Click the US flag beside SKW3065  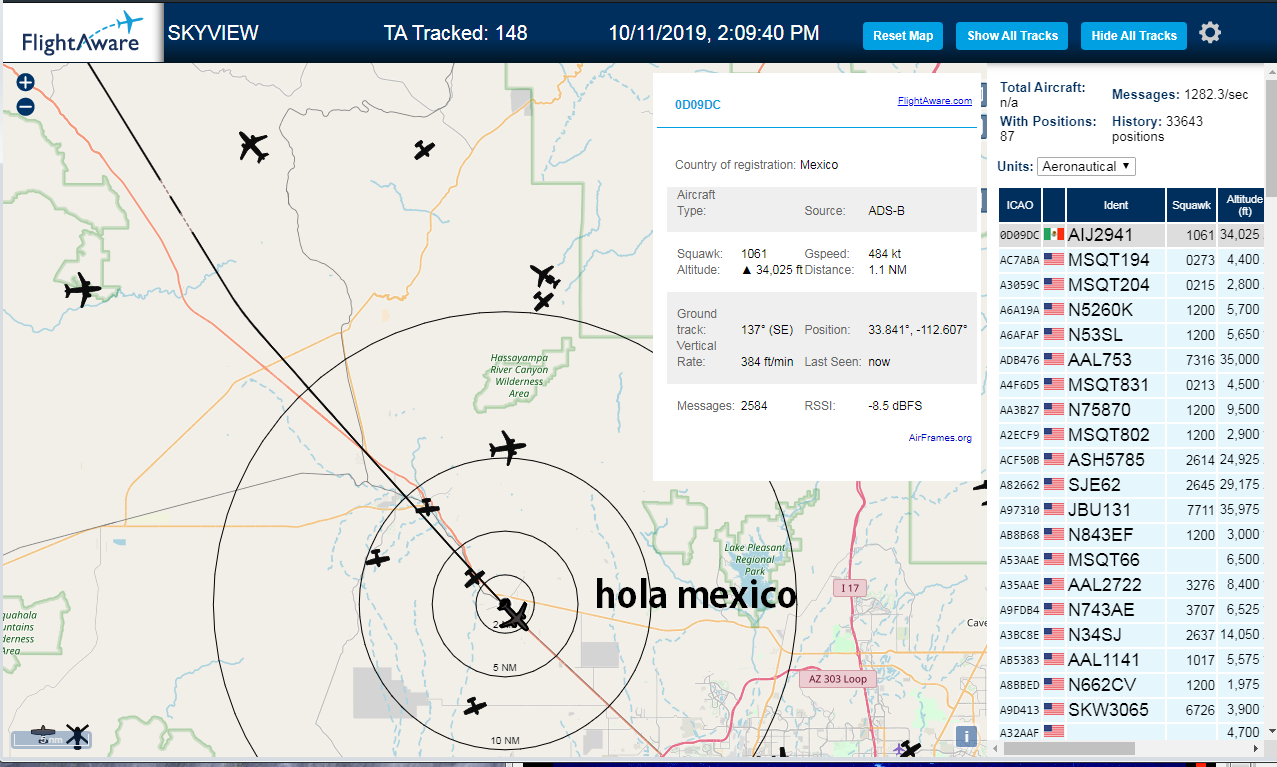1054,710
